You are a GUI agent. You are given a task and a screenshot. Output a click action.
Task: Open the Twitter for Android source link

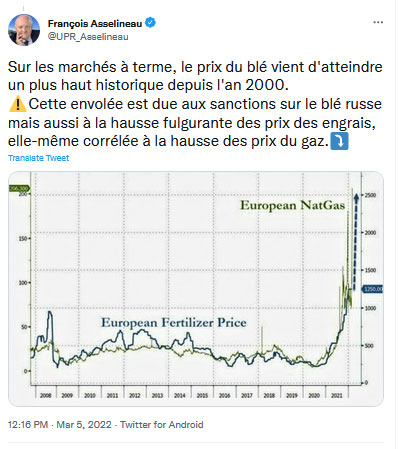pos(162,425)
